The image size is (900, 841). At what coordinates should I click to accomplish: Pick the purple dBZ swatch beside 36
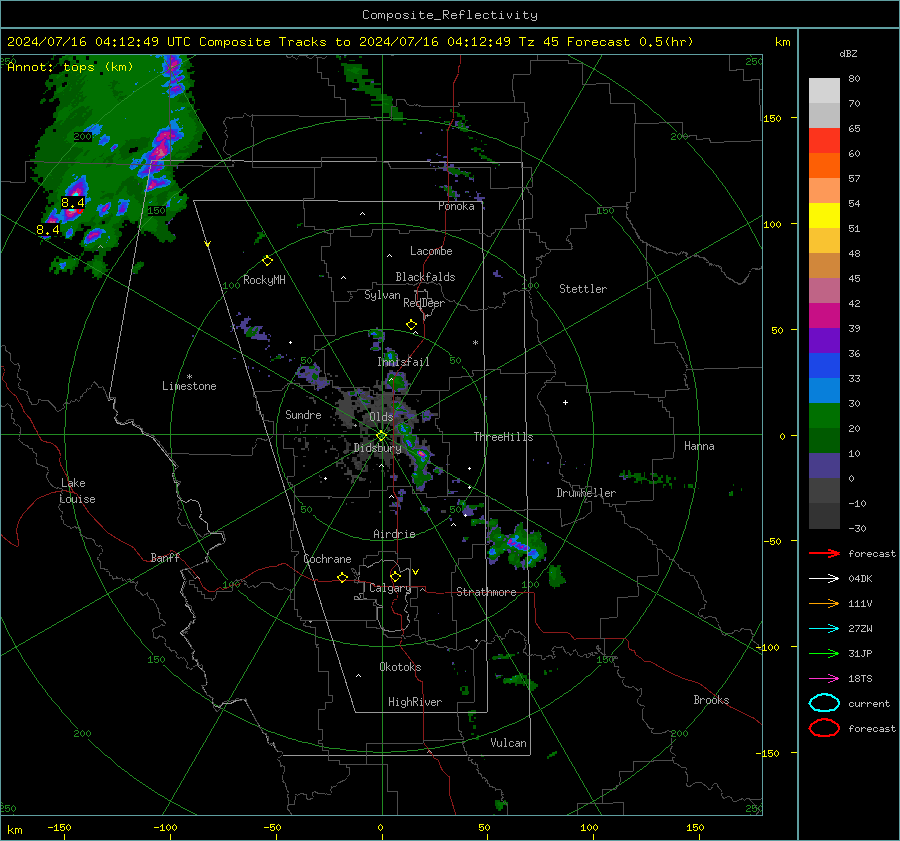(x=824, y=341)
